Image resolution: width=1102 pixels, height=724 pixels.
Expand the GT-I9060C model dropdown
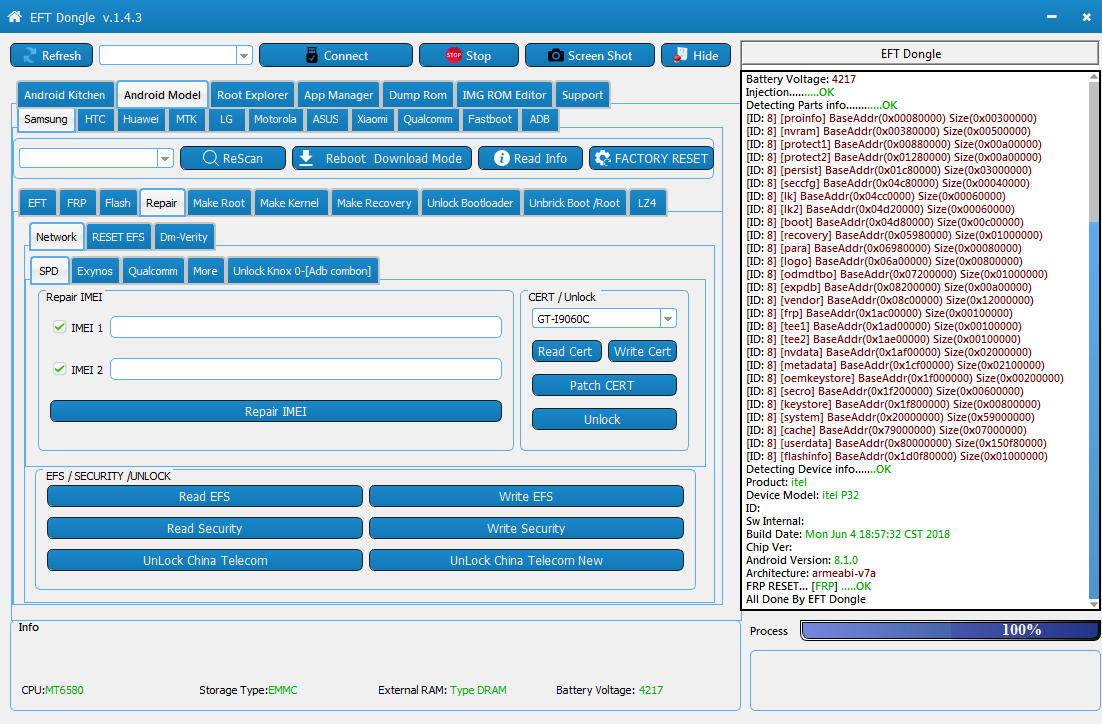click(668, 319)
